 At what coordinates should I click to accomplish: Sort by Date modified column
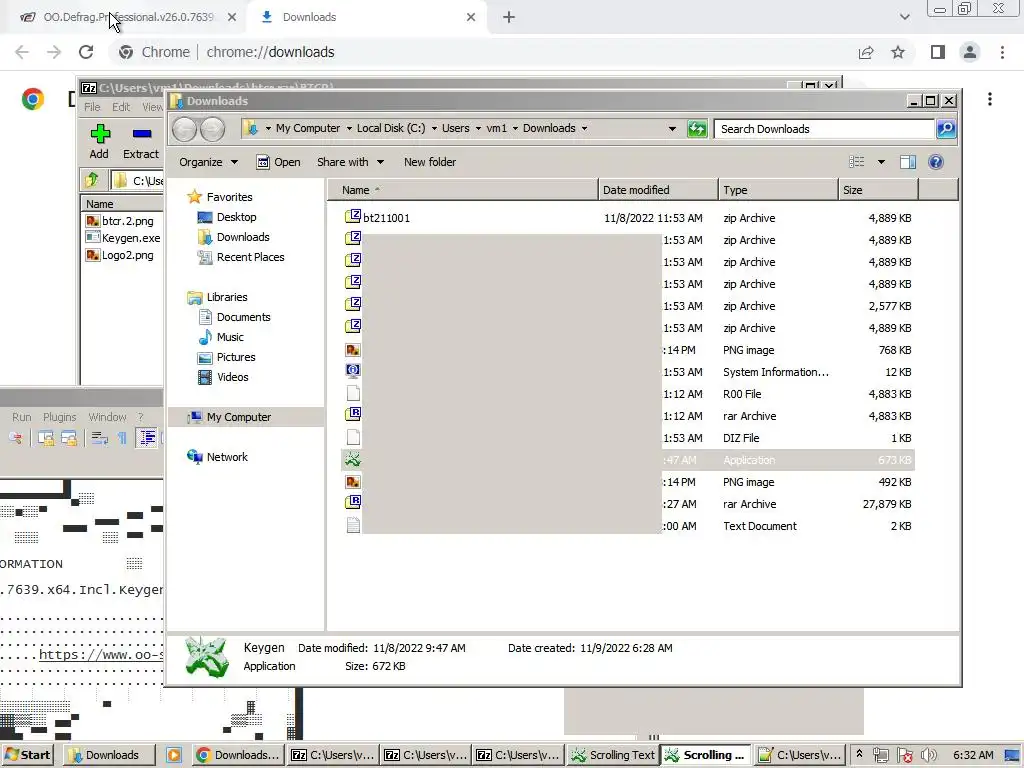[x=658, y=190]
